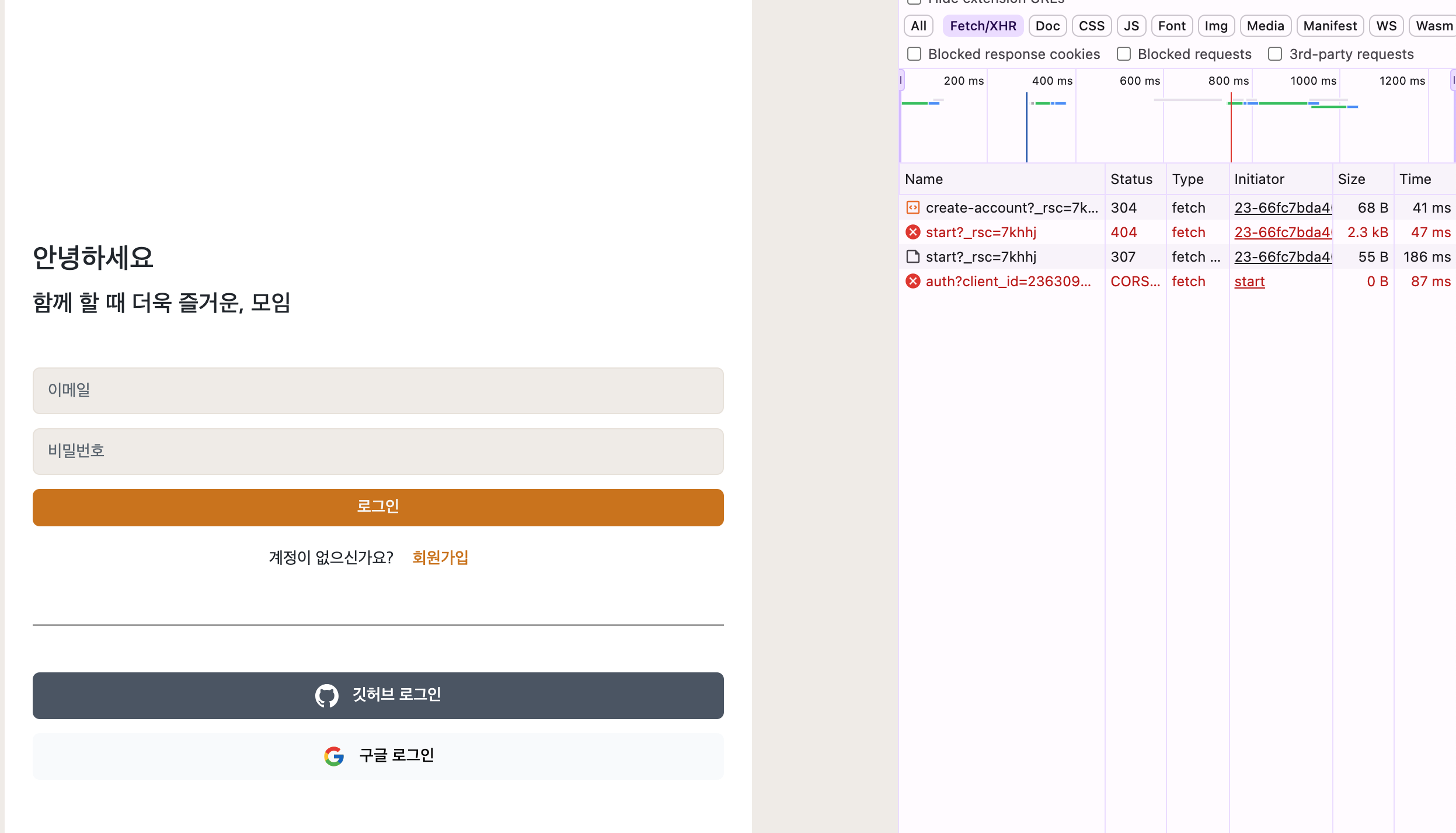Sort by the Type column header
The width and height of the screenshot is (1456, 833).
[1197, 179]
